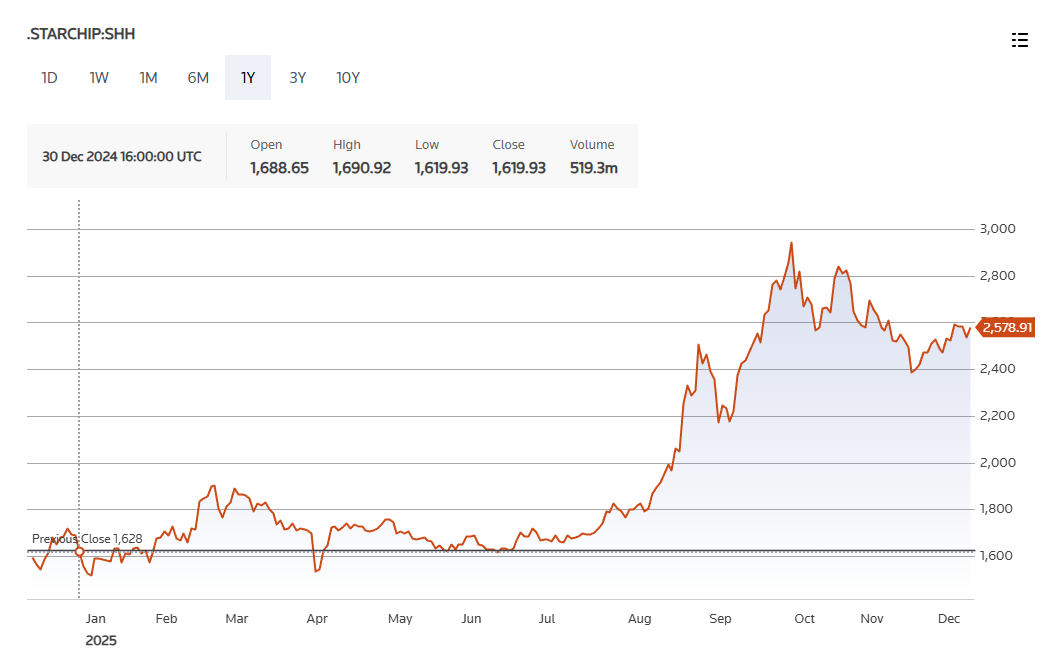Switch to the 1M time range
The height and width of the screenshot is (657, 1059).
click(x=149, y=78)
